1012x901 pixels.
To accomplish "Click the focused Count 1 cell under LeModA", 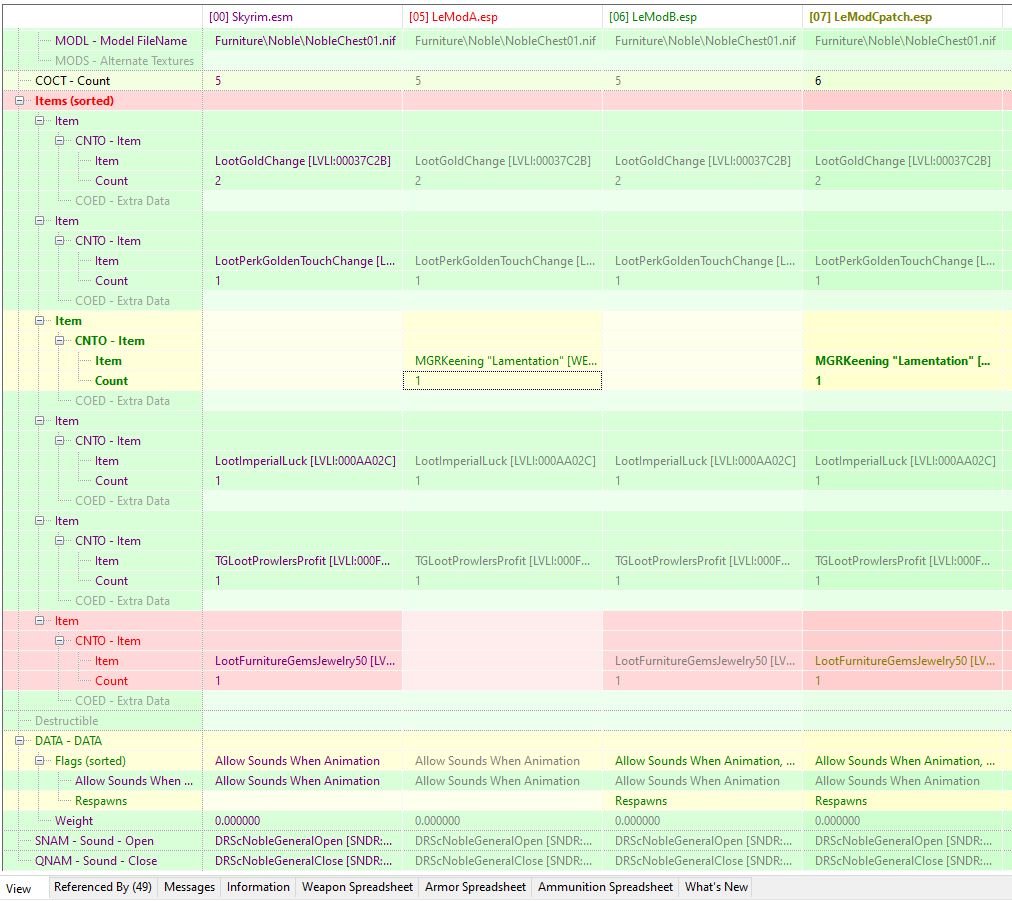I will (x=502, y=381).
